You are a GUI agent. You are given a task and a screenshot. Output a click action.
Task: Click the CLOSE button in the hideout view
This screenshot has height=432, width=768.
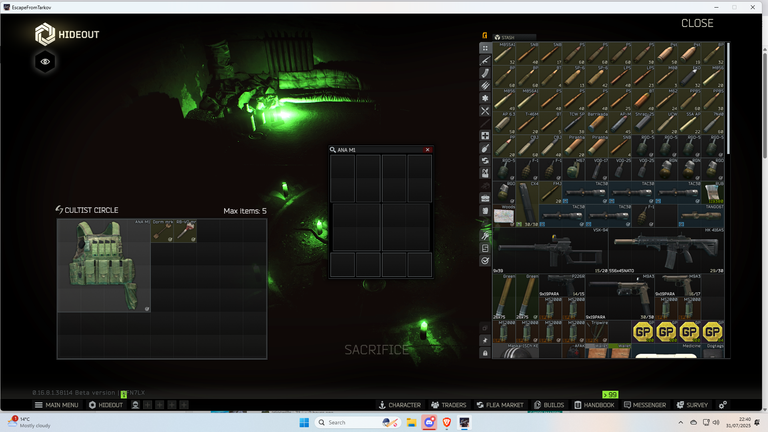click(x=697, y=23)
